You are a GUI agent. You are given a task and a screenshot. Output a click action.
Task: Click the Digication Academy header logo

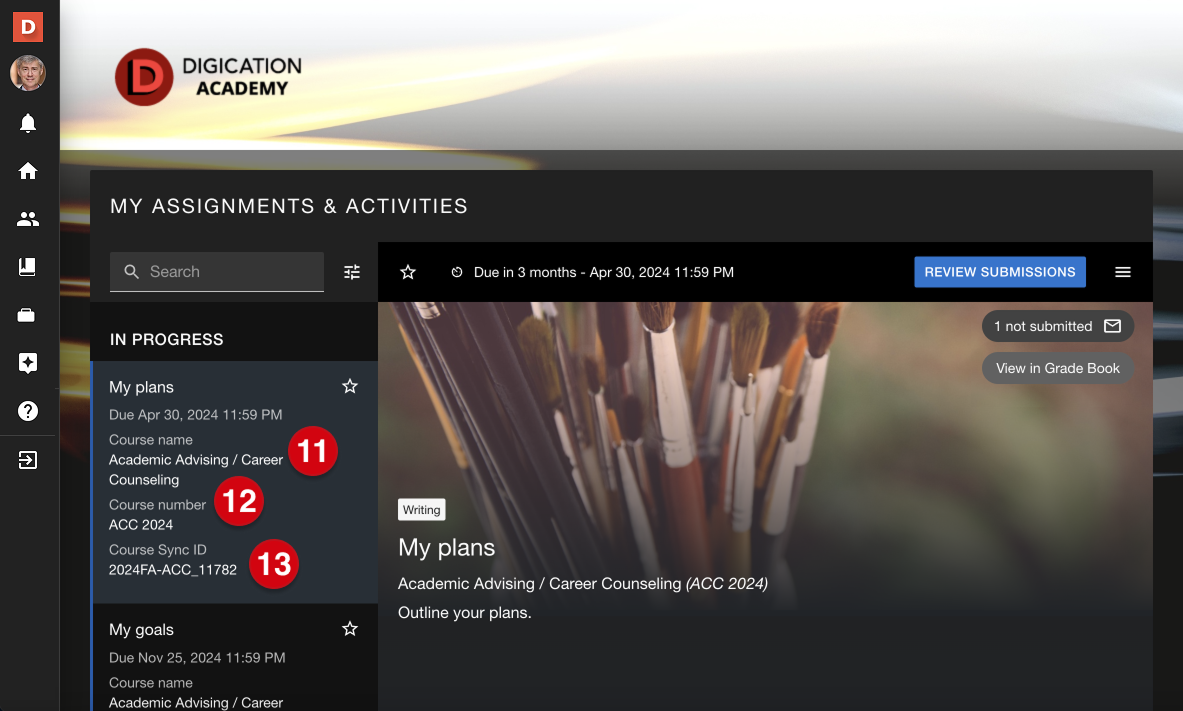209,77
